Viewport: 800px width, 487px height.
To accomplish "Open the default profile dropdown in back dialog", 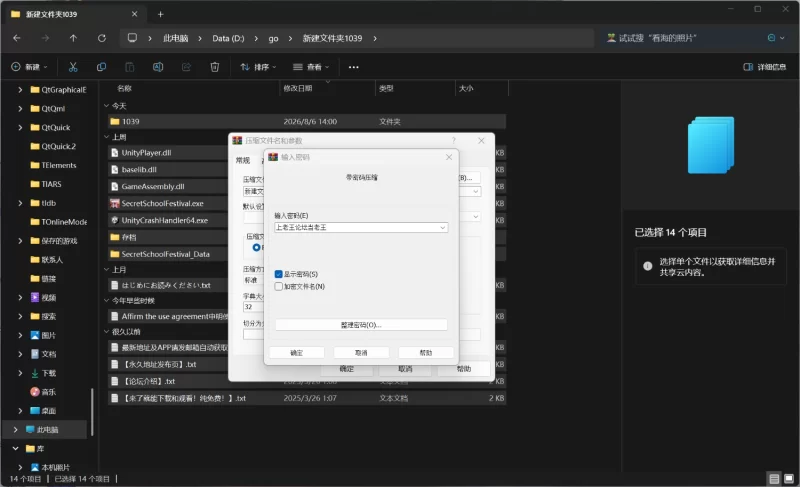I will point(476,217).
